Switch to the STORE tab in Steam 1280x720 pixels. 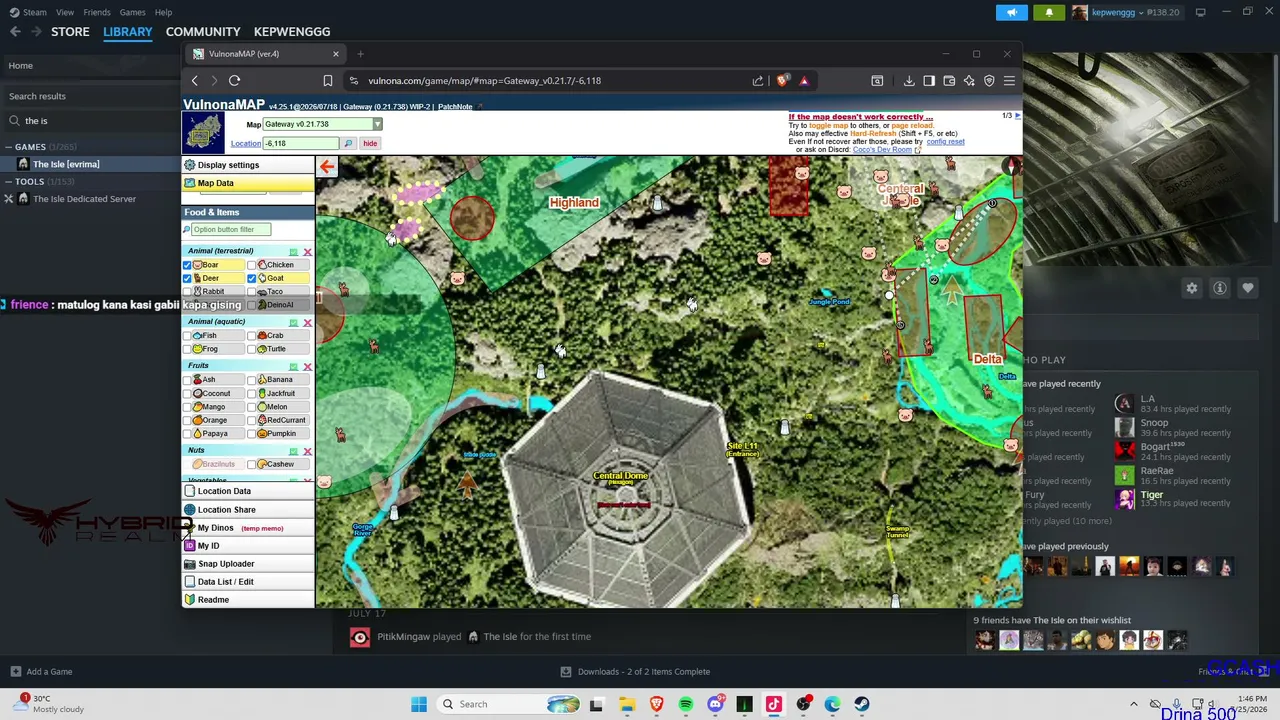(x=70, y=32)
